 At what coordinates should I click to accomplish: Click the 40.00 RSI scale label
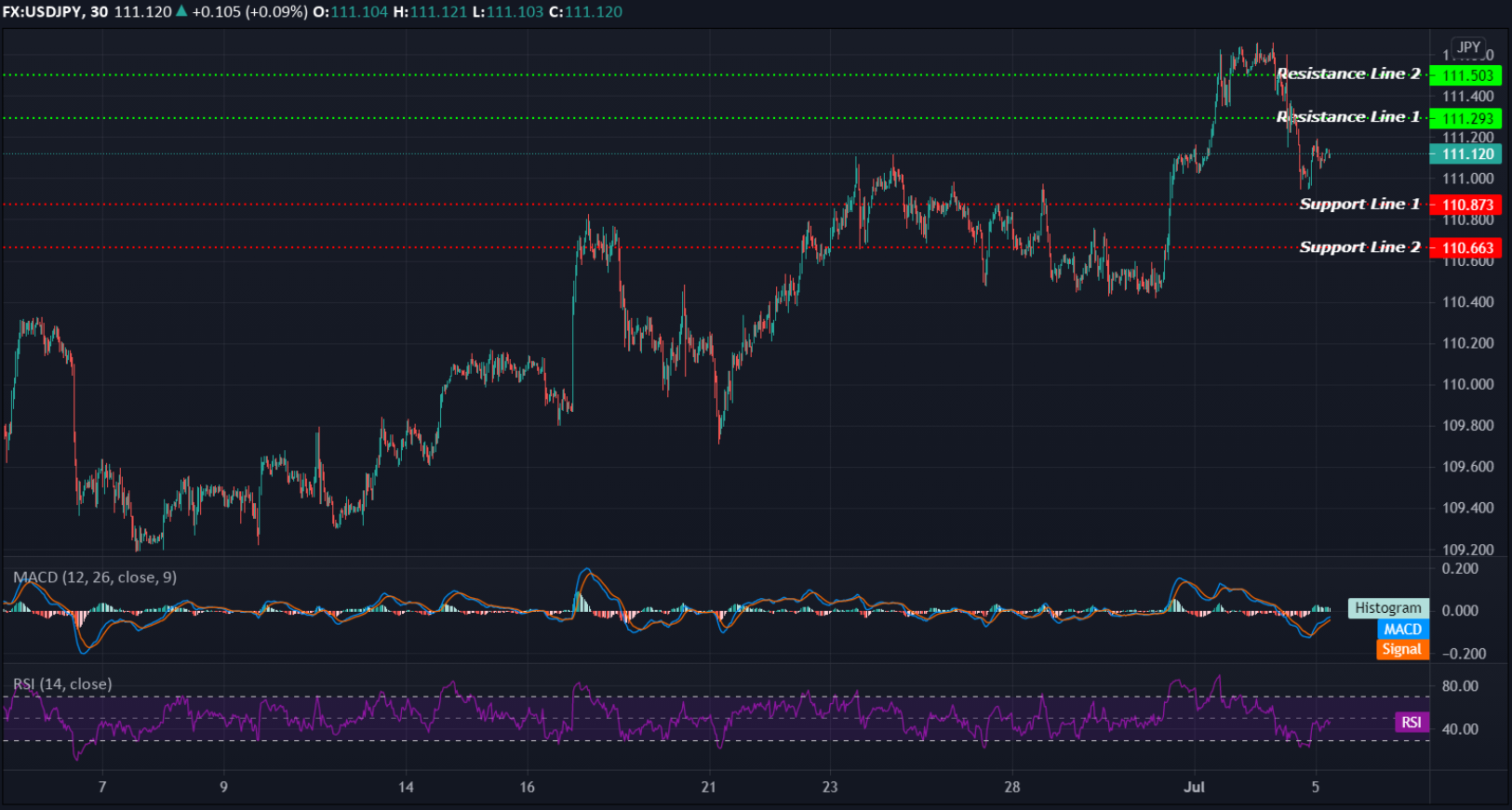tap(1460, 729)
